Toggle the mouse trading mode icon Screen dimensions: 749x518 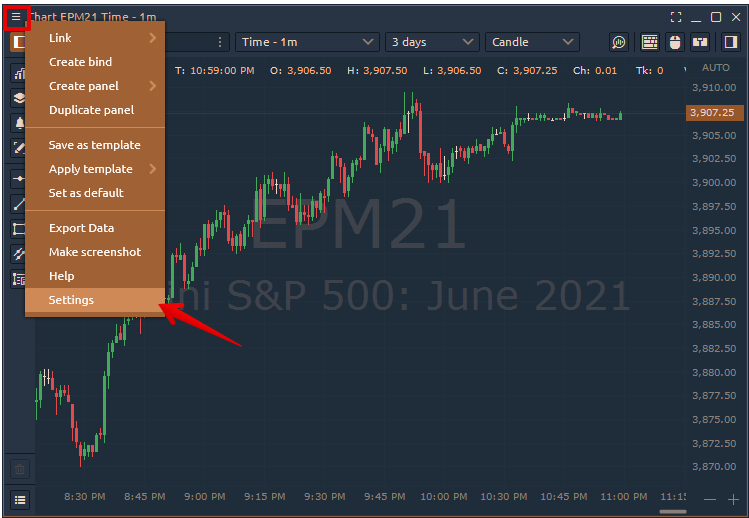(675, 42)
